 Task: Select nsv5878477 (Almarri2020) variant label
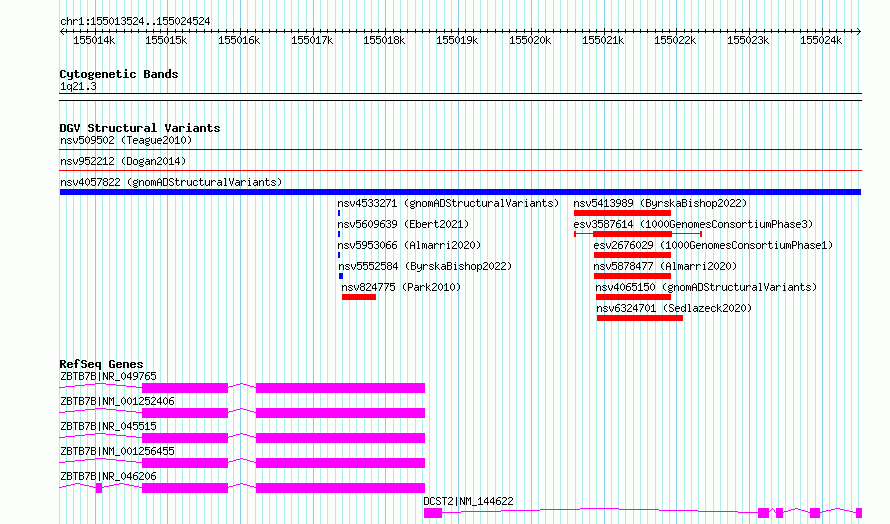(665, 266)
